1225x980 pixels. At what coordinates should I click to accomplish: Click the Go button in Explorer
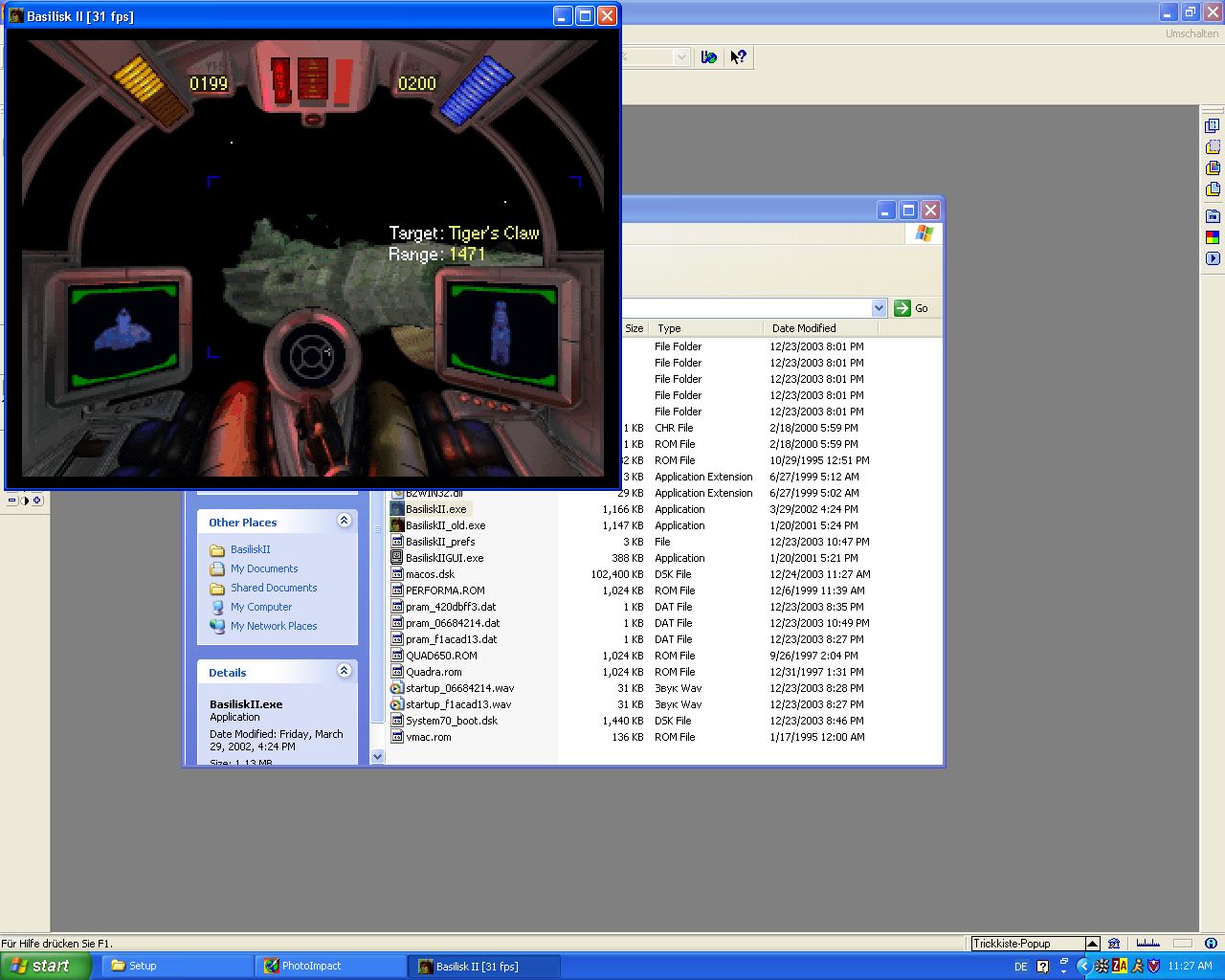[x=911, y=308]
